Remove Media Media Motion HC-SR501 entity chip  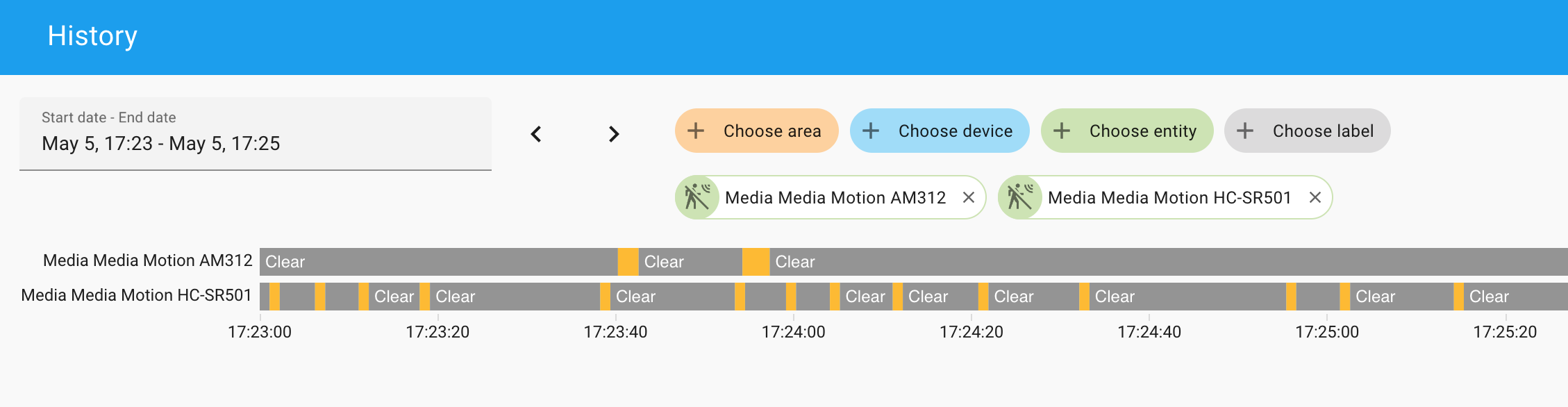tap(1315, 197)
